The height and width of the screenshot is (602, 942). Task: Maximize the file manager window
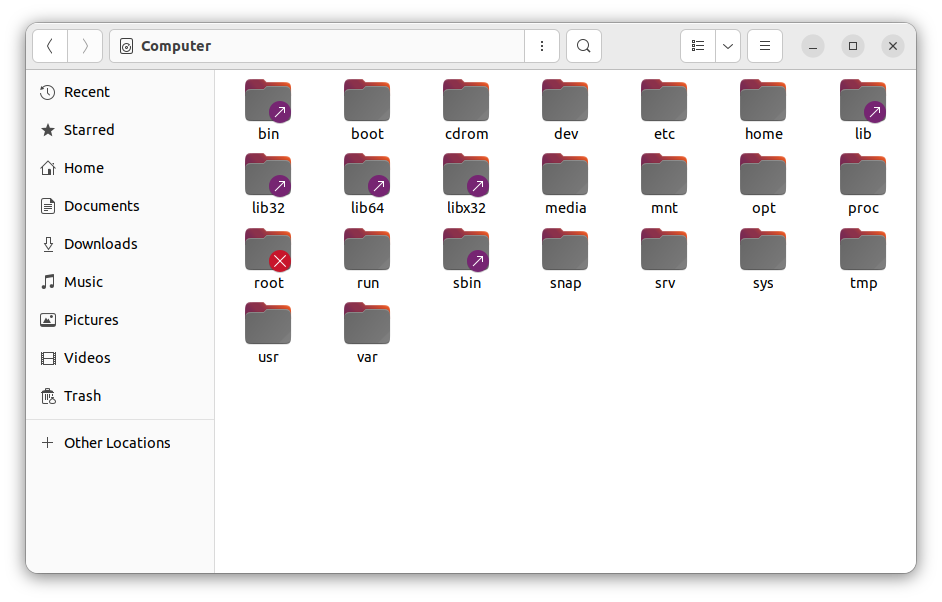[x=852, y=46]
